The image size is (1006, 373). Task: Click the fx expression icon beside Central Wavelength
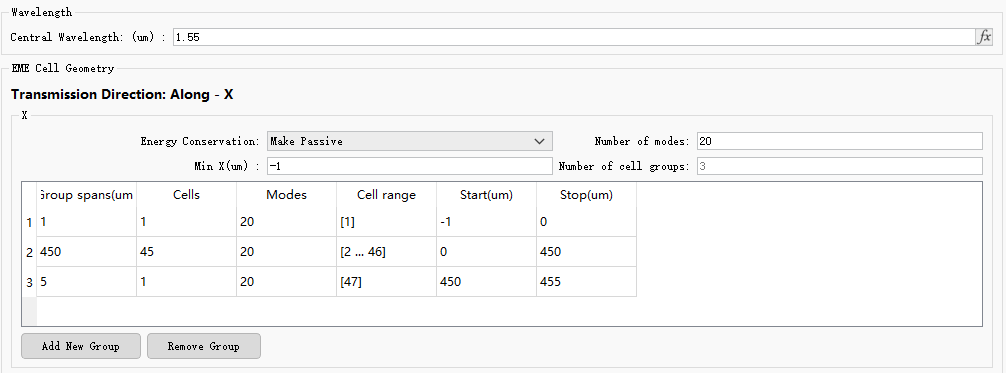pyautogui.click(x=984, y=37)
